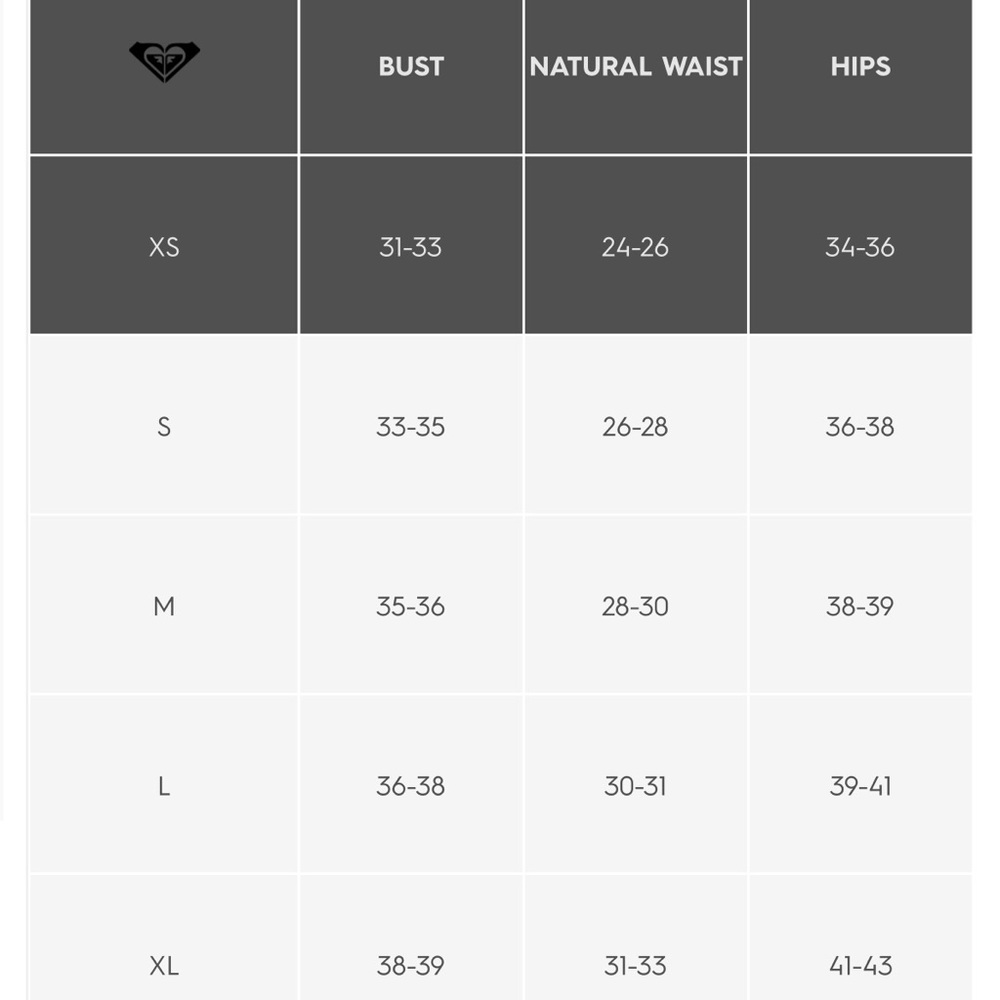Click the S bust value 33-35
1000x1000 pixels.
(411, 427)
